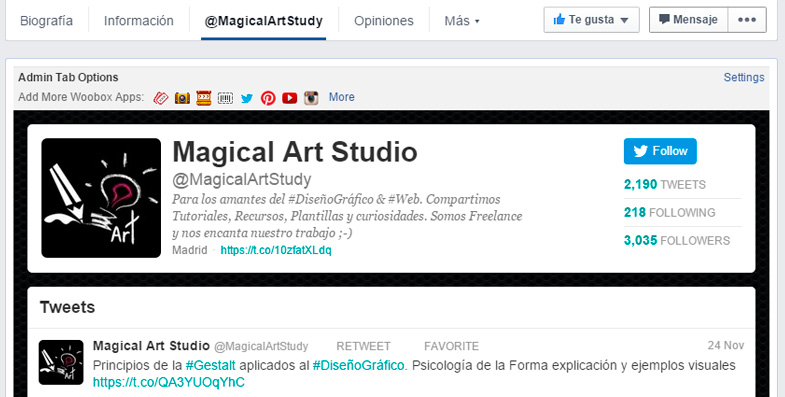Open the 24 Nov tweet timestamp
785x397 pixels.
tap(725, 345)
